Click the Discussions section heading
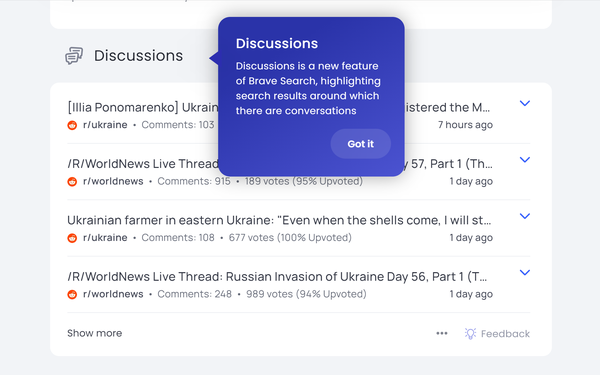Screen dimensions: 600x375 pos(139,56)
